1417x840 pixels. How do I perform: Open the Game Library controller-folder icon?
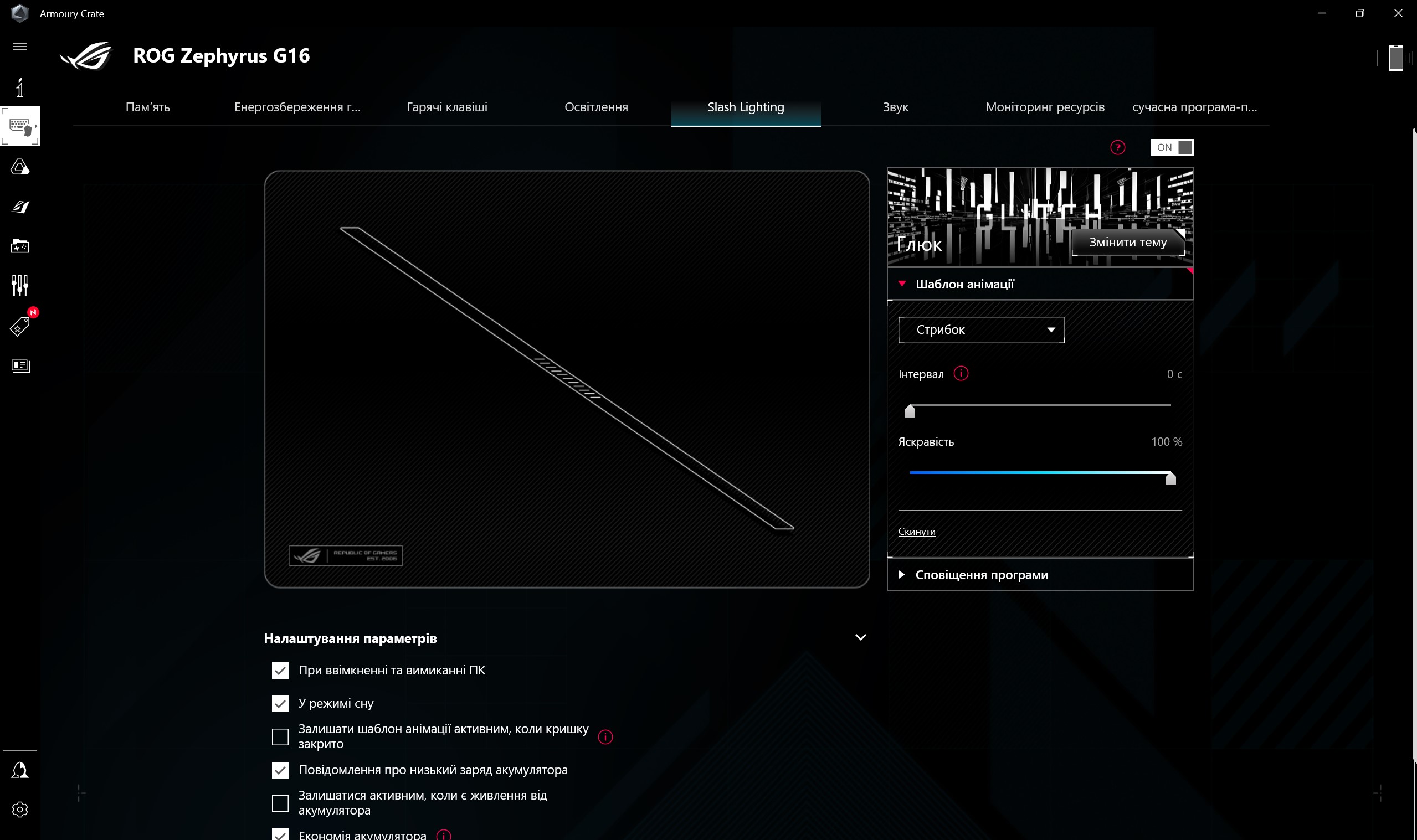point(20,246)
